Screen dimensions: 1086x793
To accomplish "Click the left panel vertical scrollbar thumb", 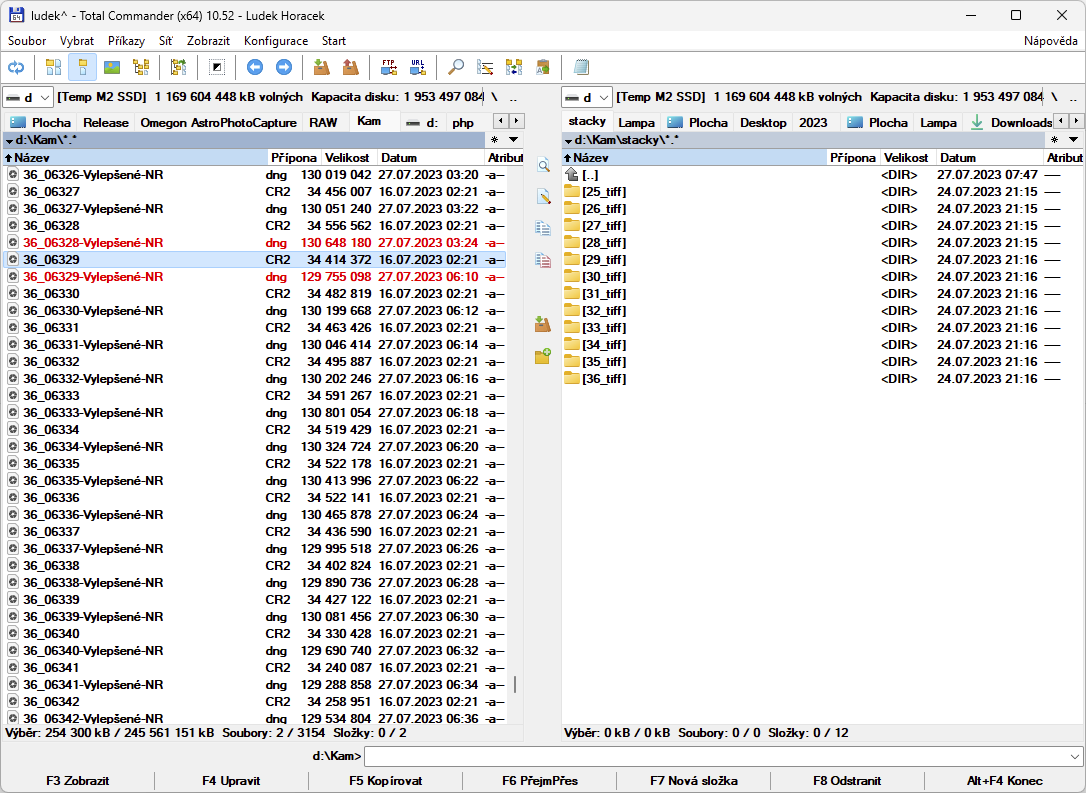I will pyautogui.click(x=515, y=684).
